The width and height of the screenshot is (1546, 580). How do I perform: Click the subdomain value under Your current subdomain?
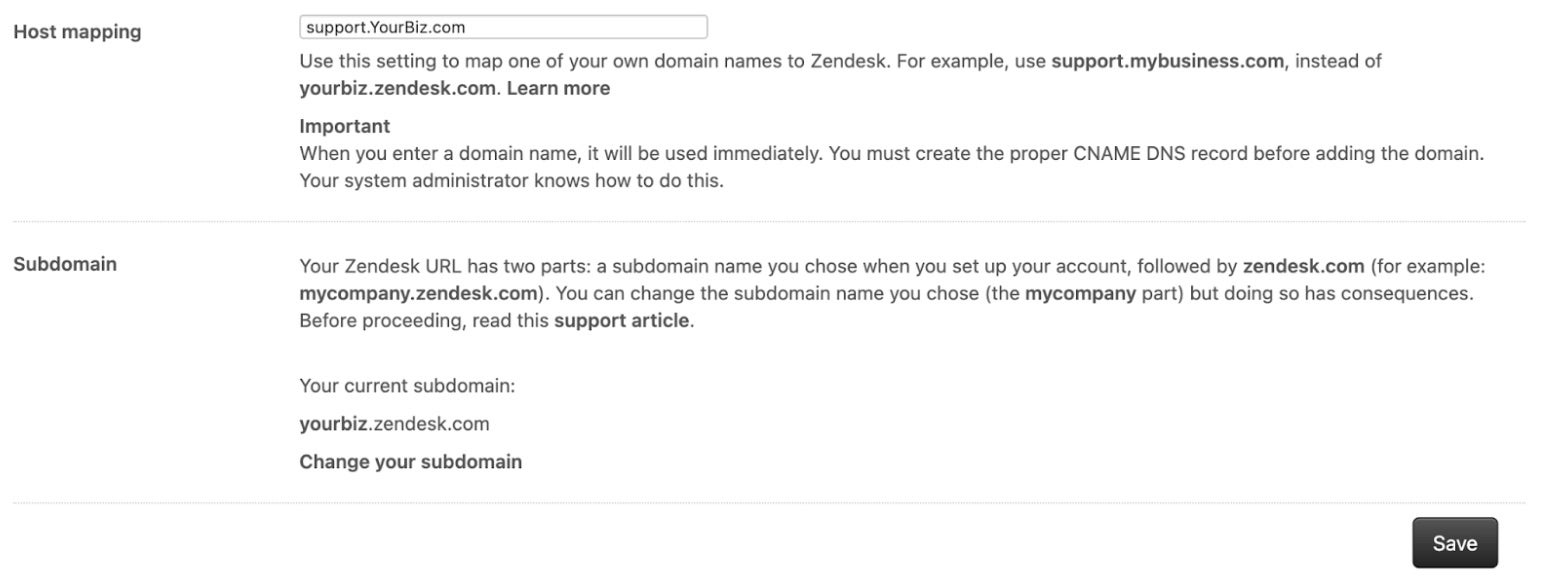394,424
